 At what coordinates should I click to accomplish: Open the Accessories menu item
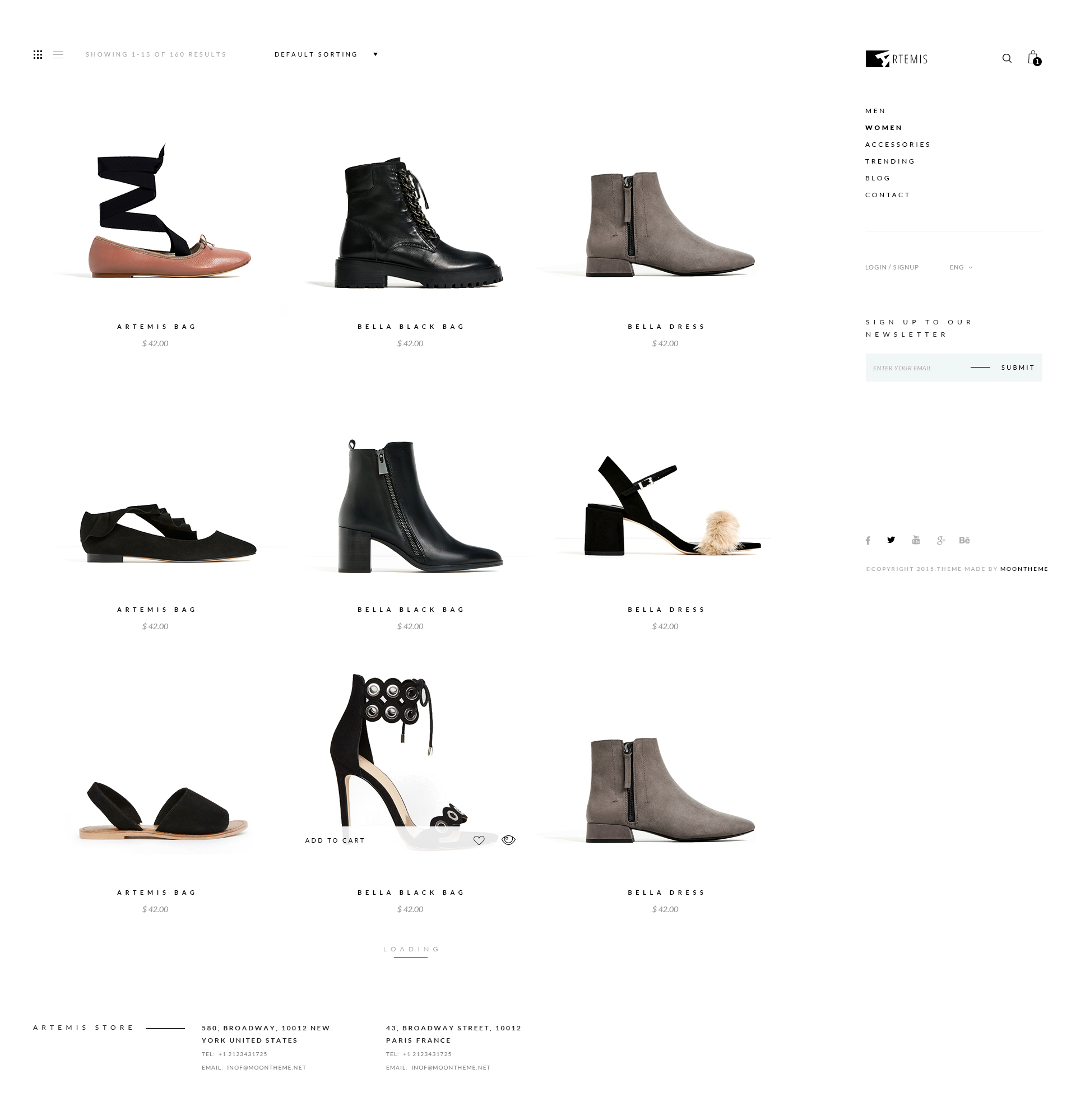(897, 145)
